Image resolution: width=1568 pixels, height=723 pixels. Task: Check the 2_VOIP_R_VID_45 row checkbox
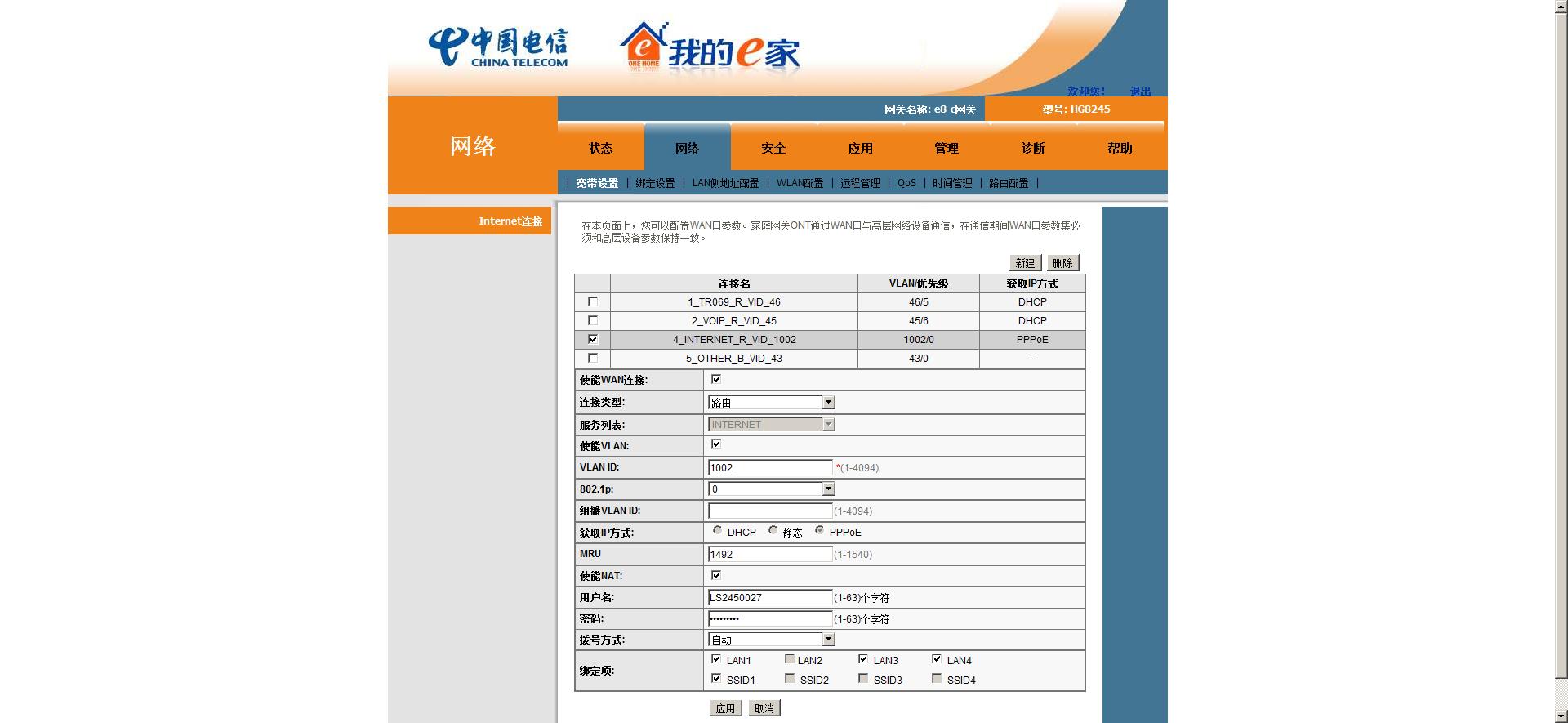593,320
